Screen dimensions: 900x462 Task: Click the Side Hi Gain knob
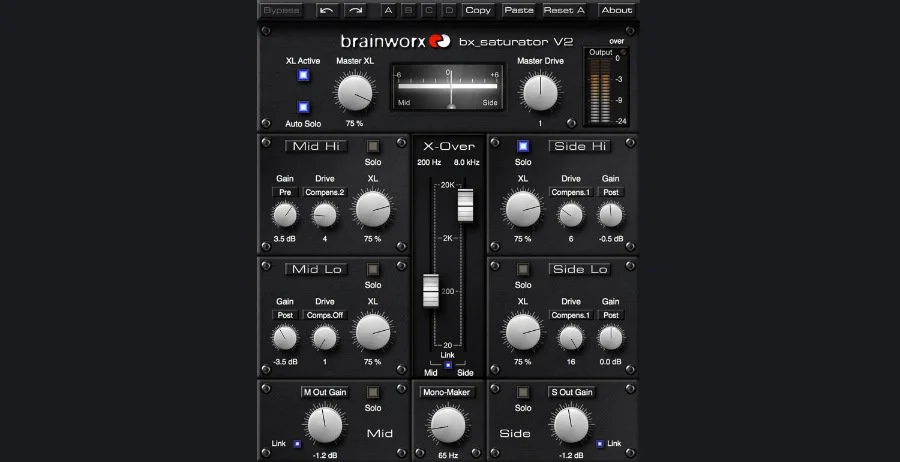pos(611,215)
